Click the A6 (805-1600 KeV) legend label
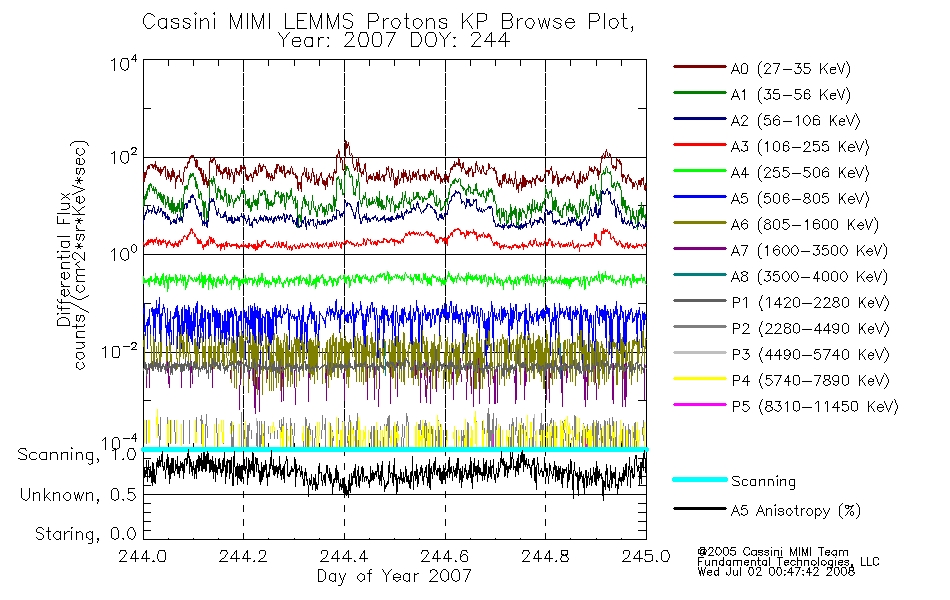 pyautogui.click(x=805, y=225)
